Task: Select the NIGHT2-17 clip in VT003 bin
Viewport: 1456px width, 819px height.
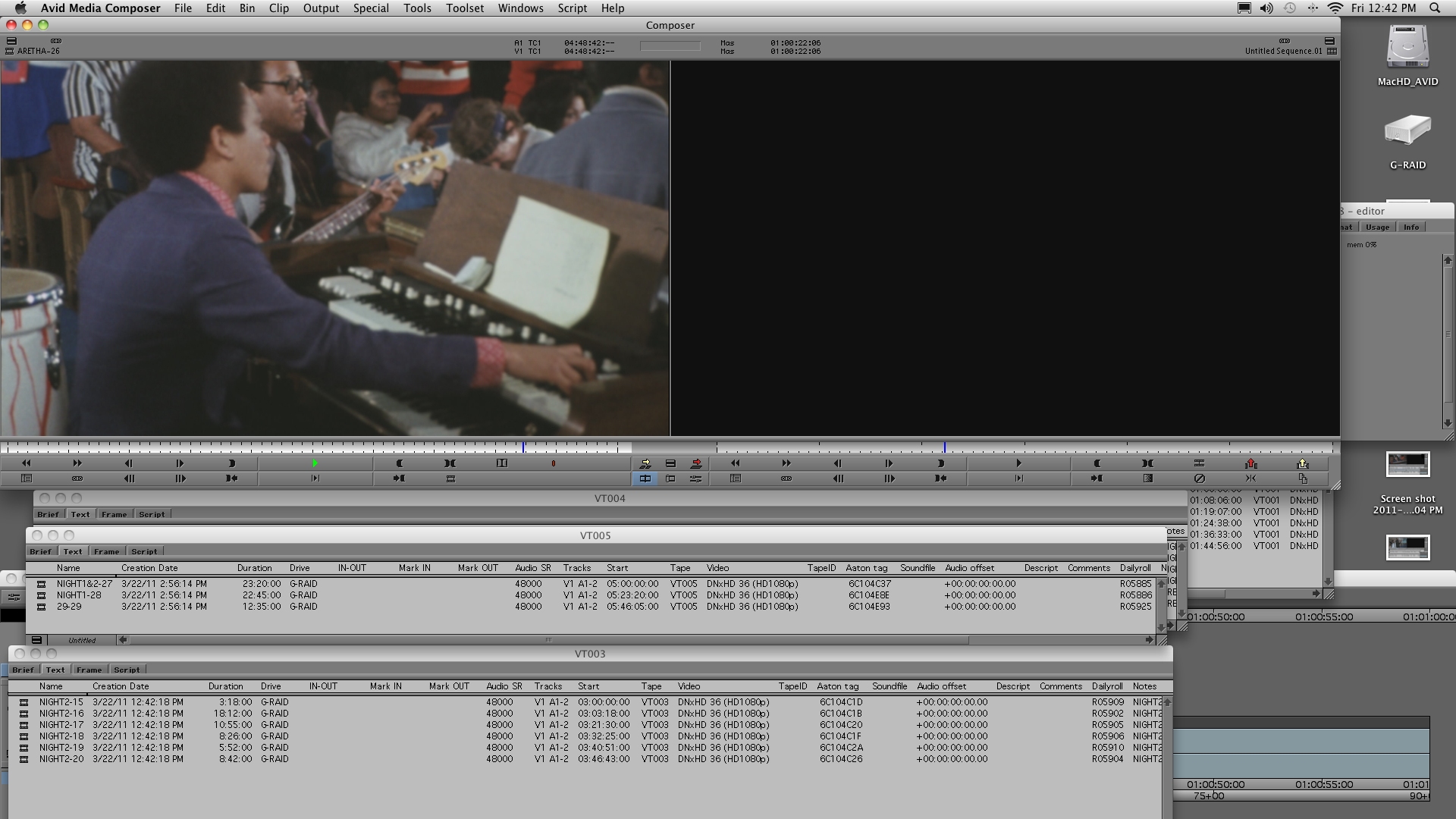Action: tap(61, 725)
